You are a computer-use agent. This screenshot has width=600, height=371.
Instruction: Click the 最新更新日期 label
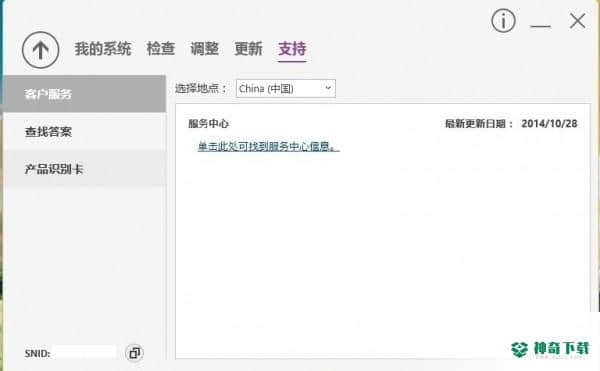478,124
